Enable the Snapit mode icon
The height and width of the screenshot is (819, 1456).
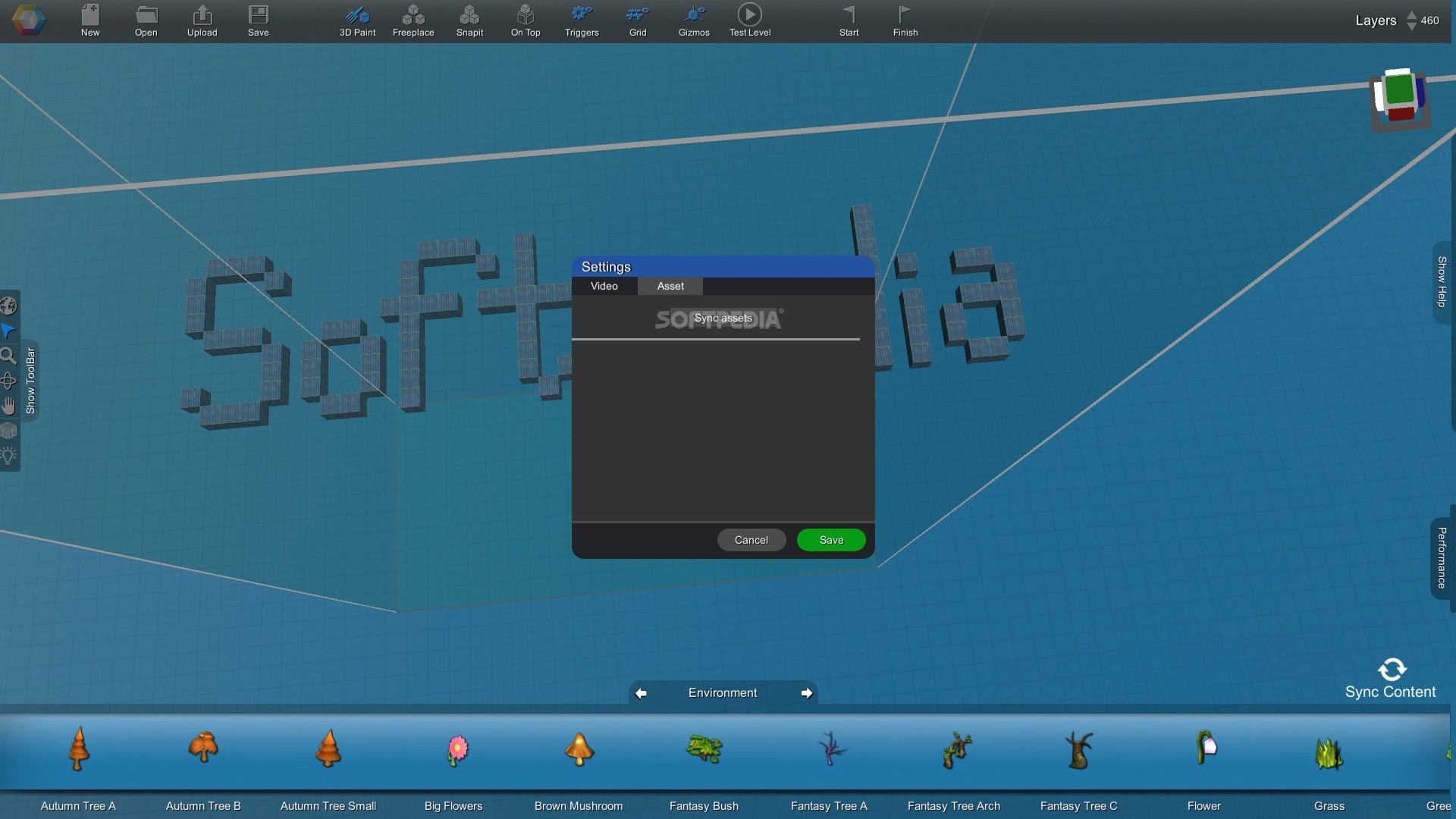[x=469, y=20]
